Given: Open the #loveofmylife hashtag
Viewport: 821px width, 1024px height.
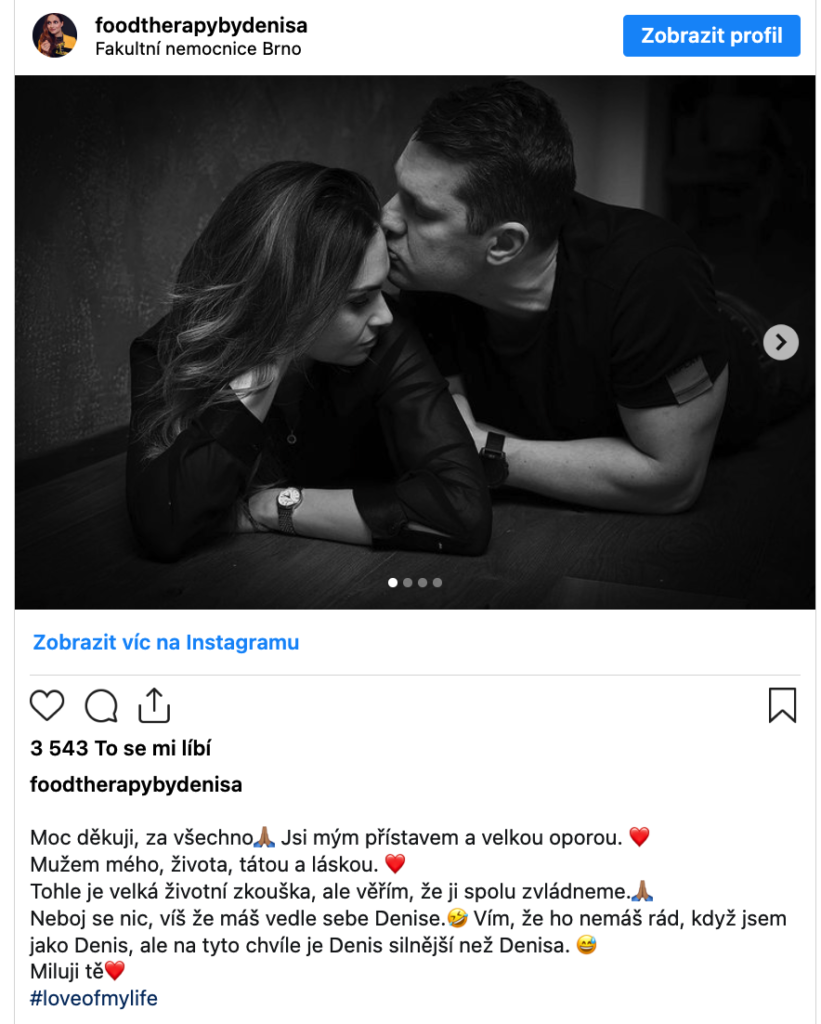Looking at the screenshot, I should tap(93, 998).
